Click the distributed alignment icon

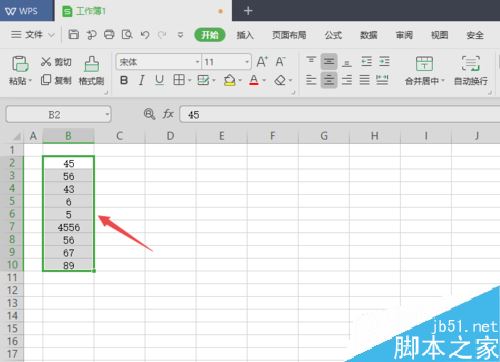click(382, 80)
